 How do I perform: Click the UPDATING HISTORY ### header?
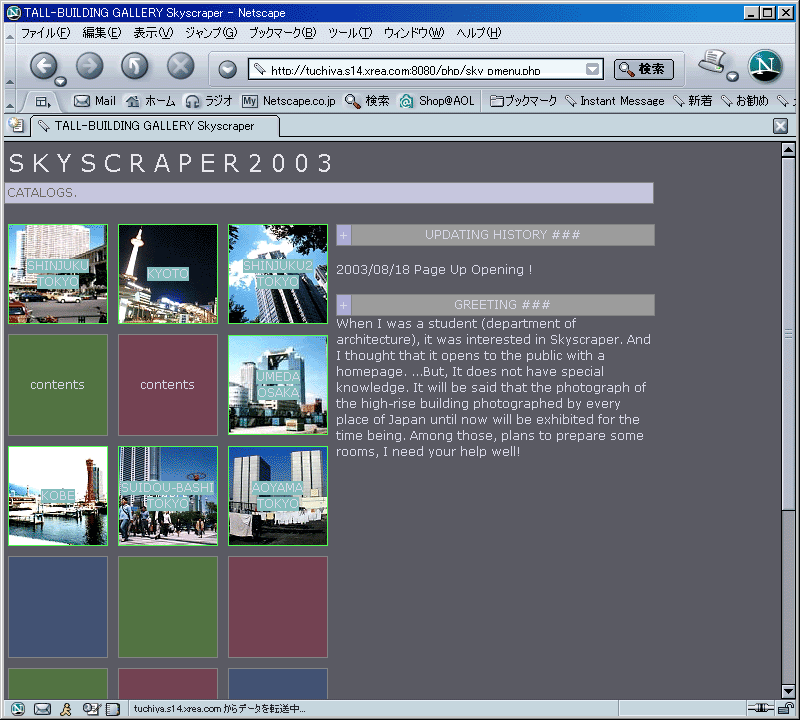(503, 235)
